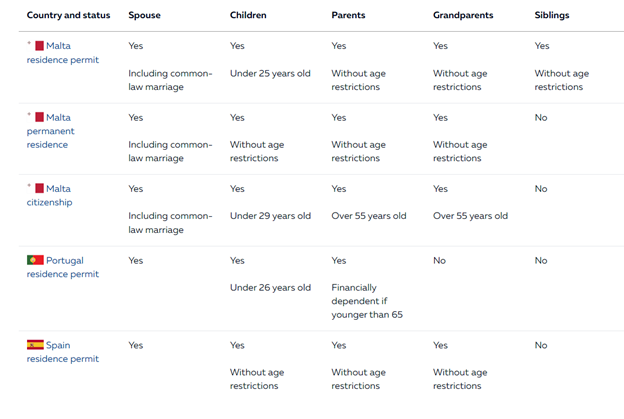Viewport: 624px width, 419px height.
Task: Click the Parents column header
Action: tap(348, 15)
